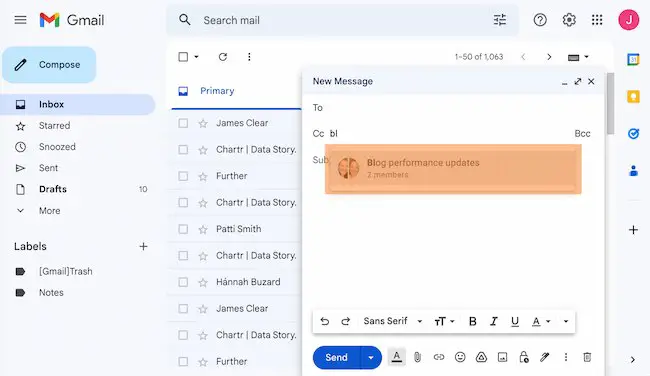Screen dimensions: 650x376
Task: Check the first Further email checkbox
Action: (x=183, y=176)
